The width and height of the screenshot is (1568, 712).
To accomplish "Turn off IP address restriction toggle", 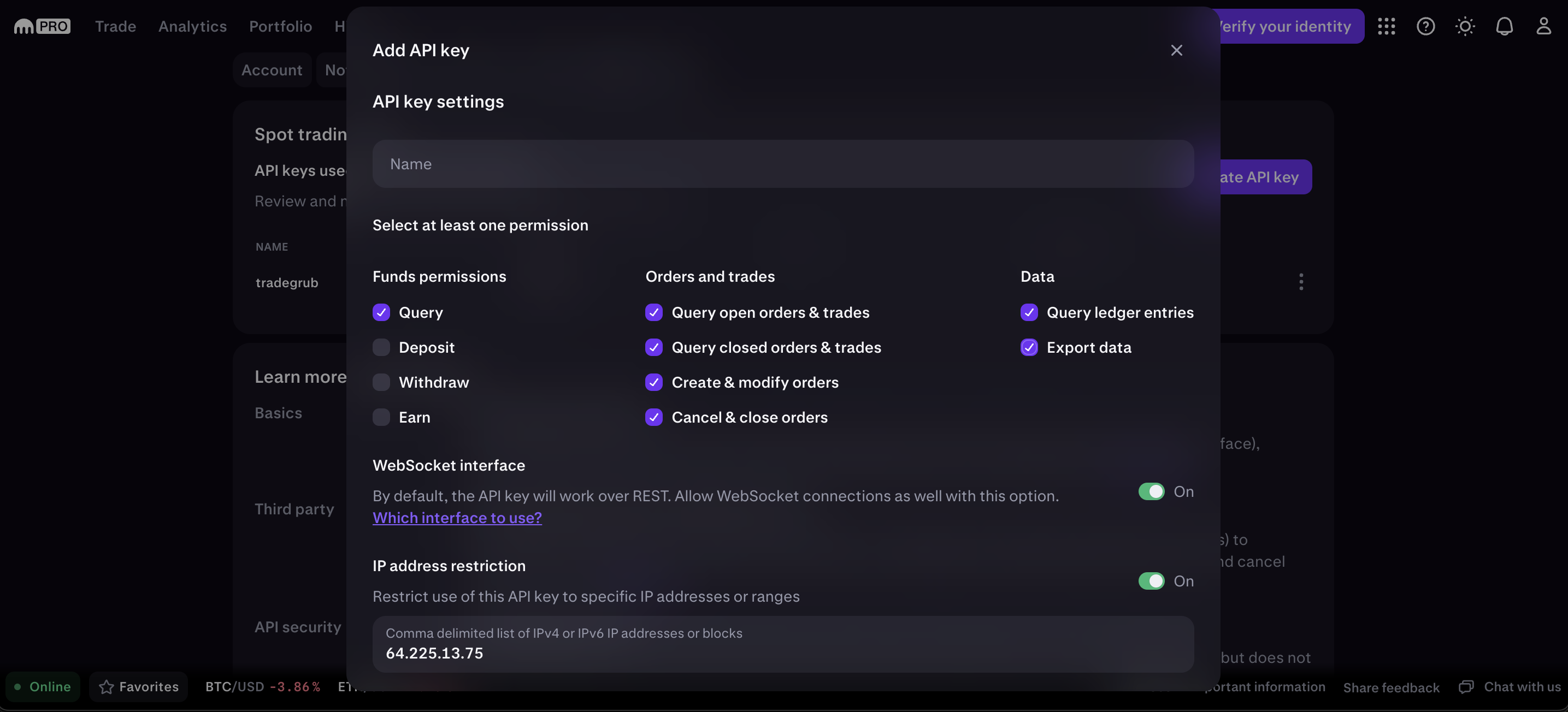I will point(1151,580).
